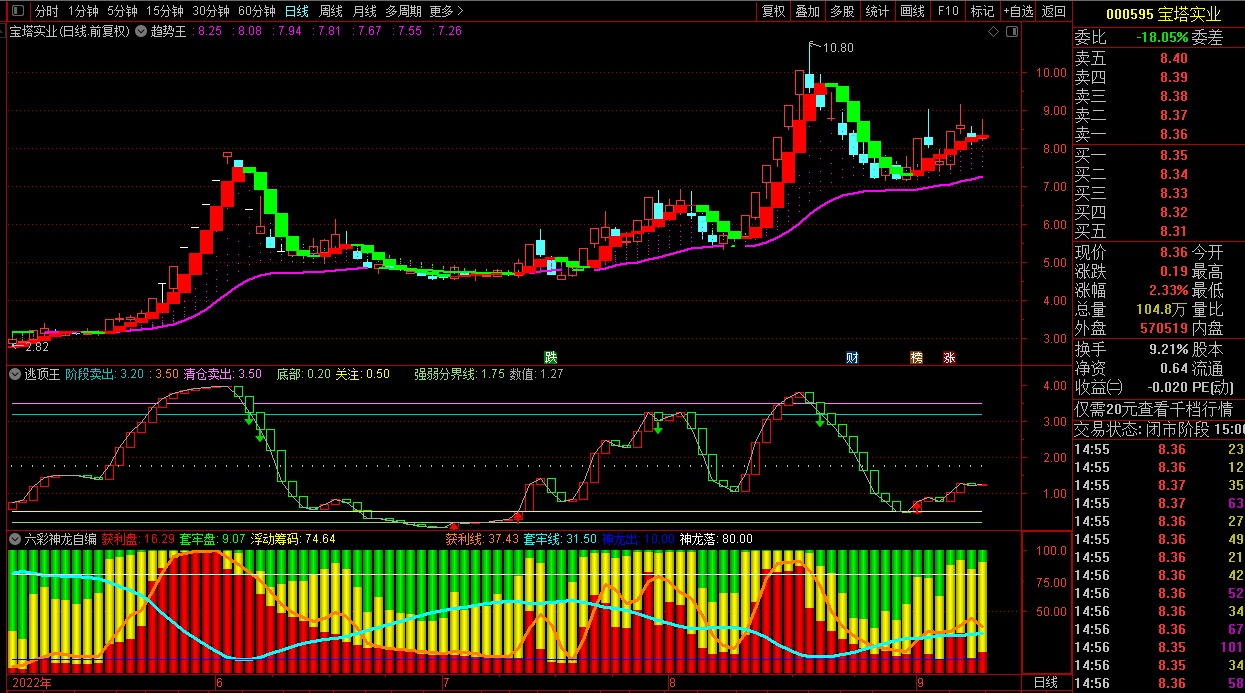The height and width of the screenshot is (693, 1245).
Task: Expand the 逃顶王 indicator dropdown arrow
Action: click(14, 374)
